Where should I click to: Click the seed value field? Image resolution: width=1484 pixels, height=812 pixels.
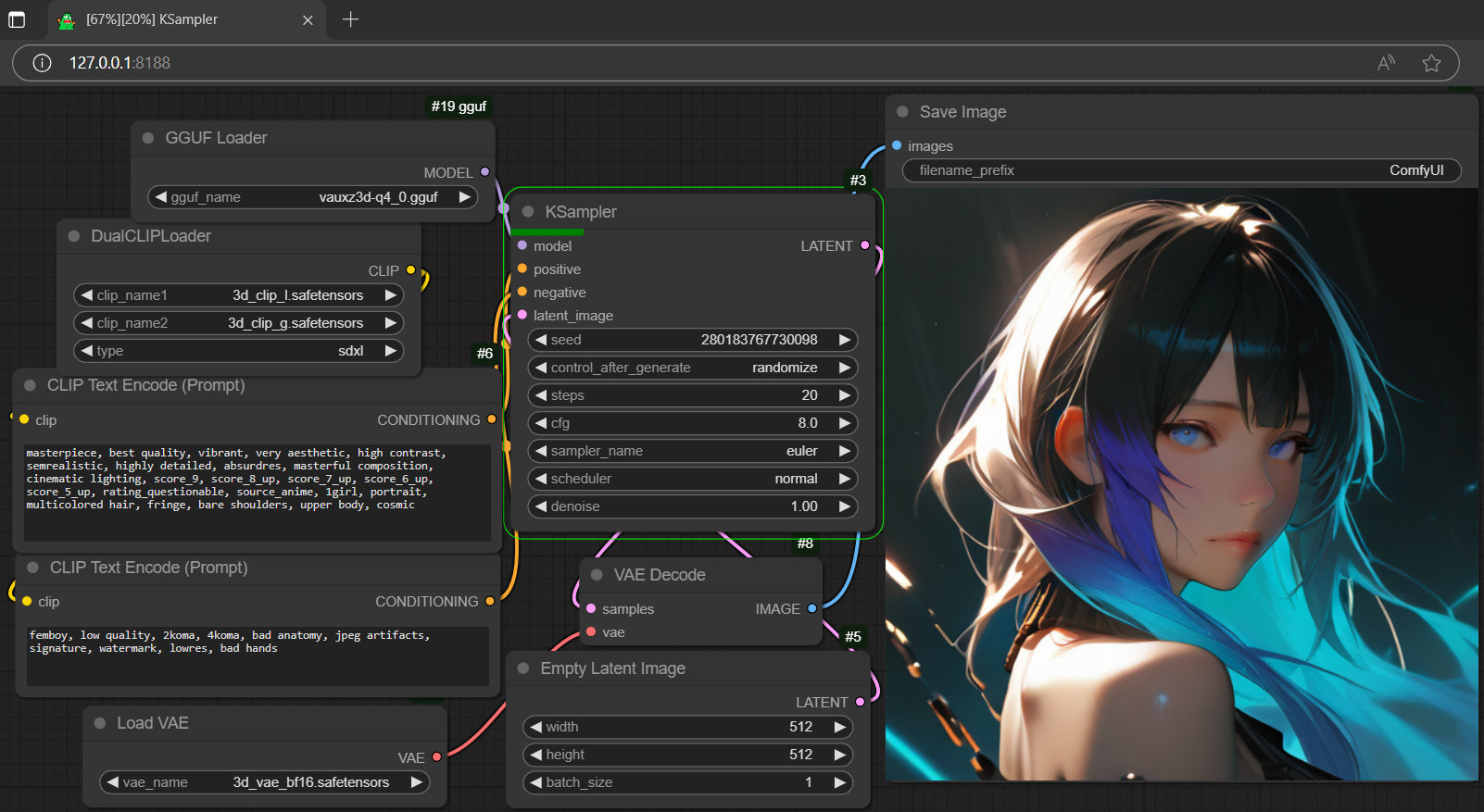click(x=693, y=340)
